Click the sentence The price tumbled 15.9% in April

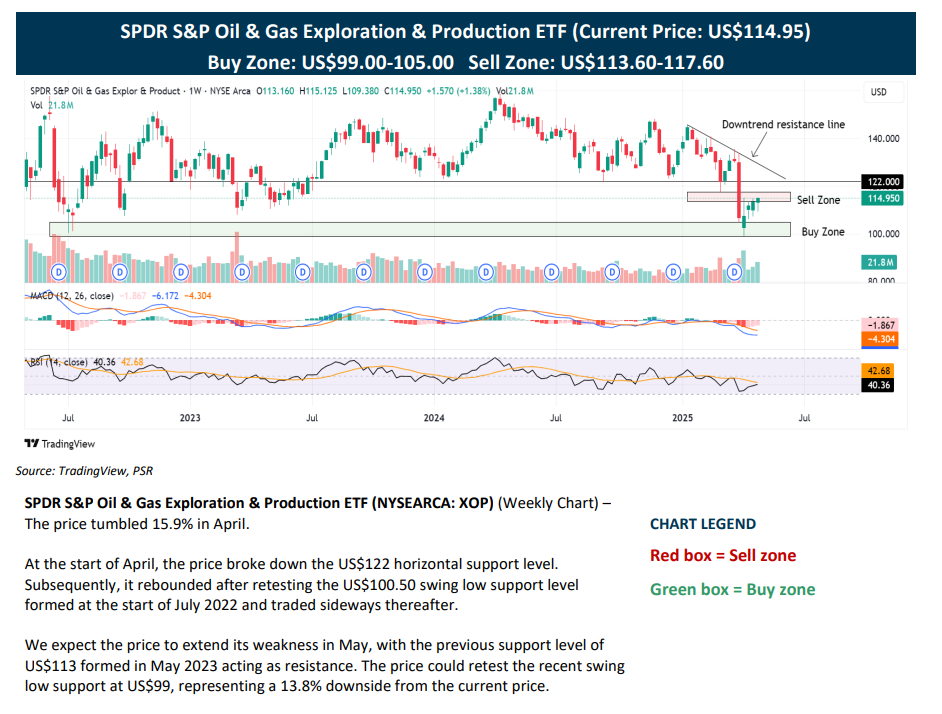pos(137,524)
